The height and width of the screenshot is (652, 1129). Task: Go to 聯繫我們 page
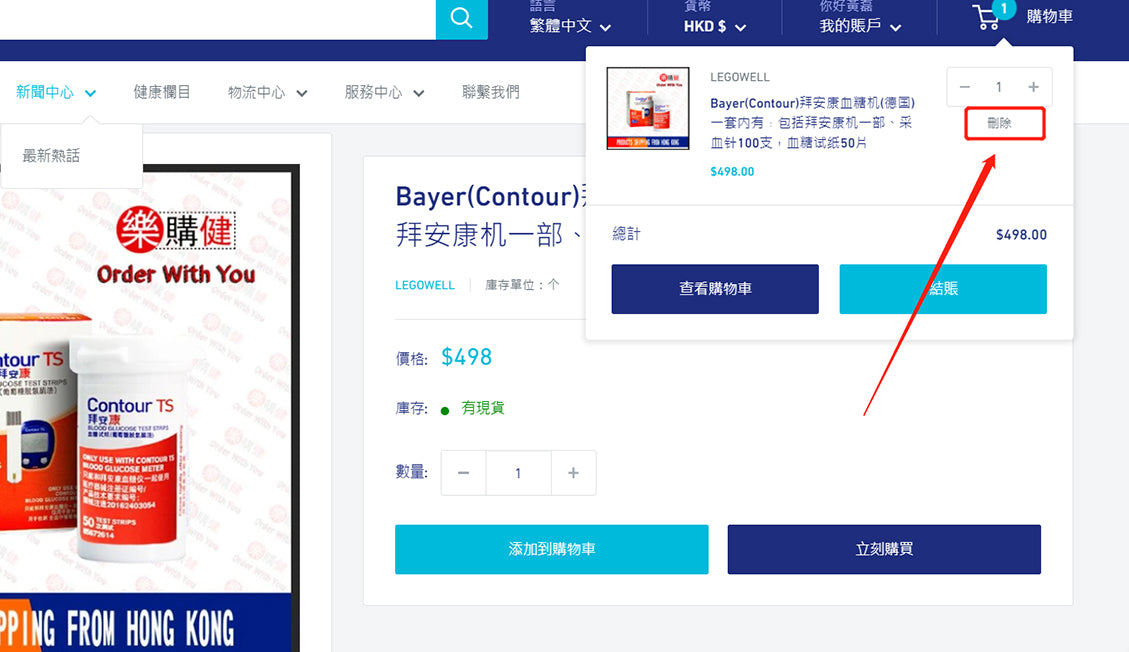[x=491, y=92]
